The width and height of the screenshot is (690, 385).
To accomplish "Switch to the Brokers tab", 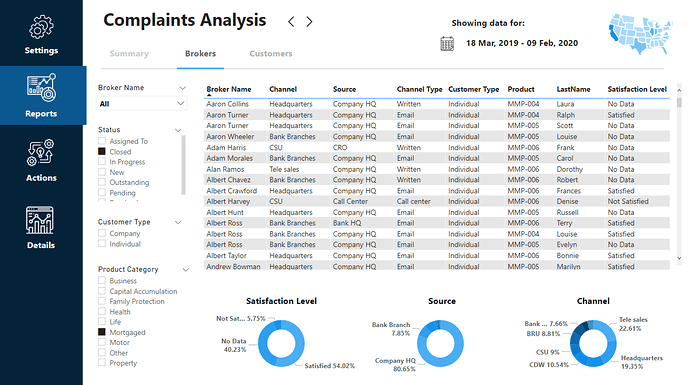I will (x=200, y=54).
